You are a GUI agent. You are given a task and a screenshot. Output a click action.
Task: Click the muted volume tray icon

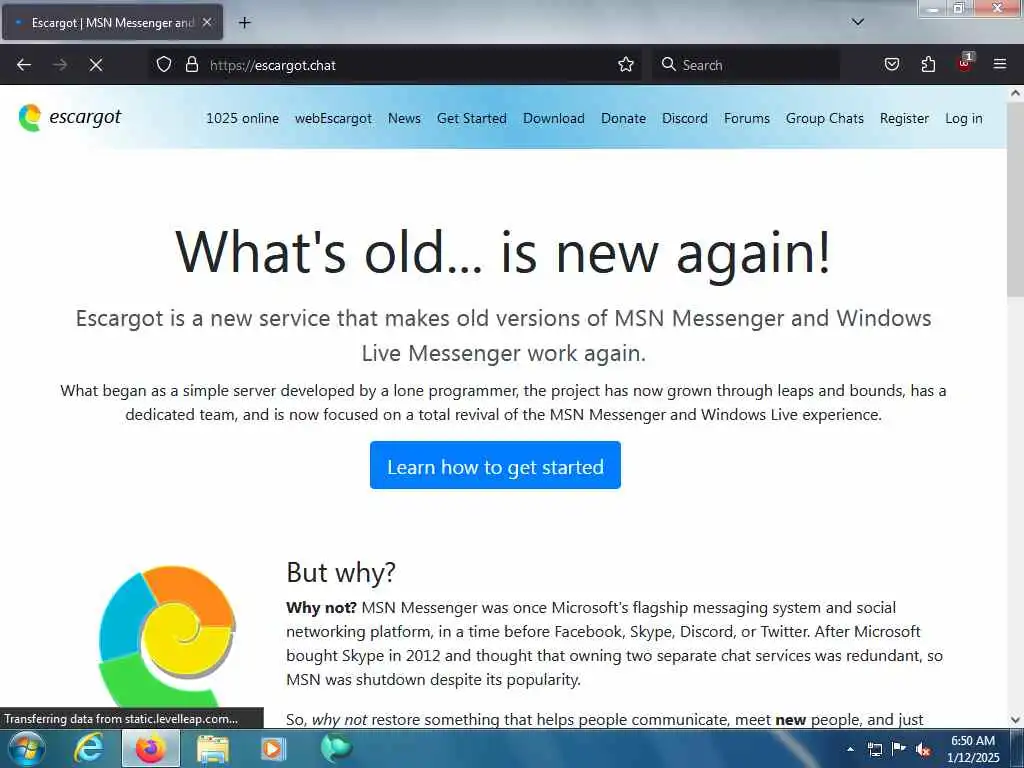click(x=923, y=750)
